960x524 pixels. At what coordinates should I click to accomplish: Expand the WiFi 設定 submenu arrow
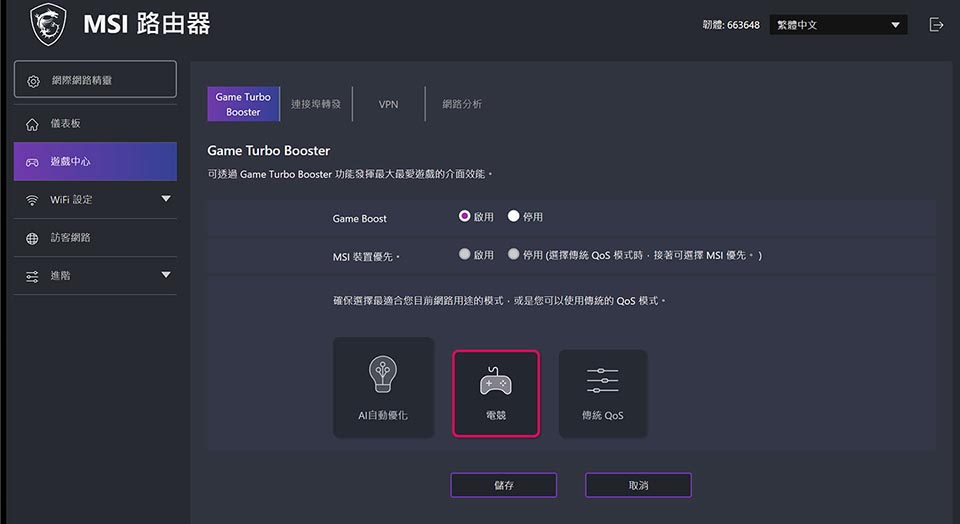pos(165,199)
